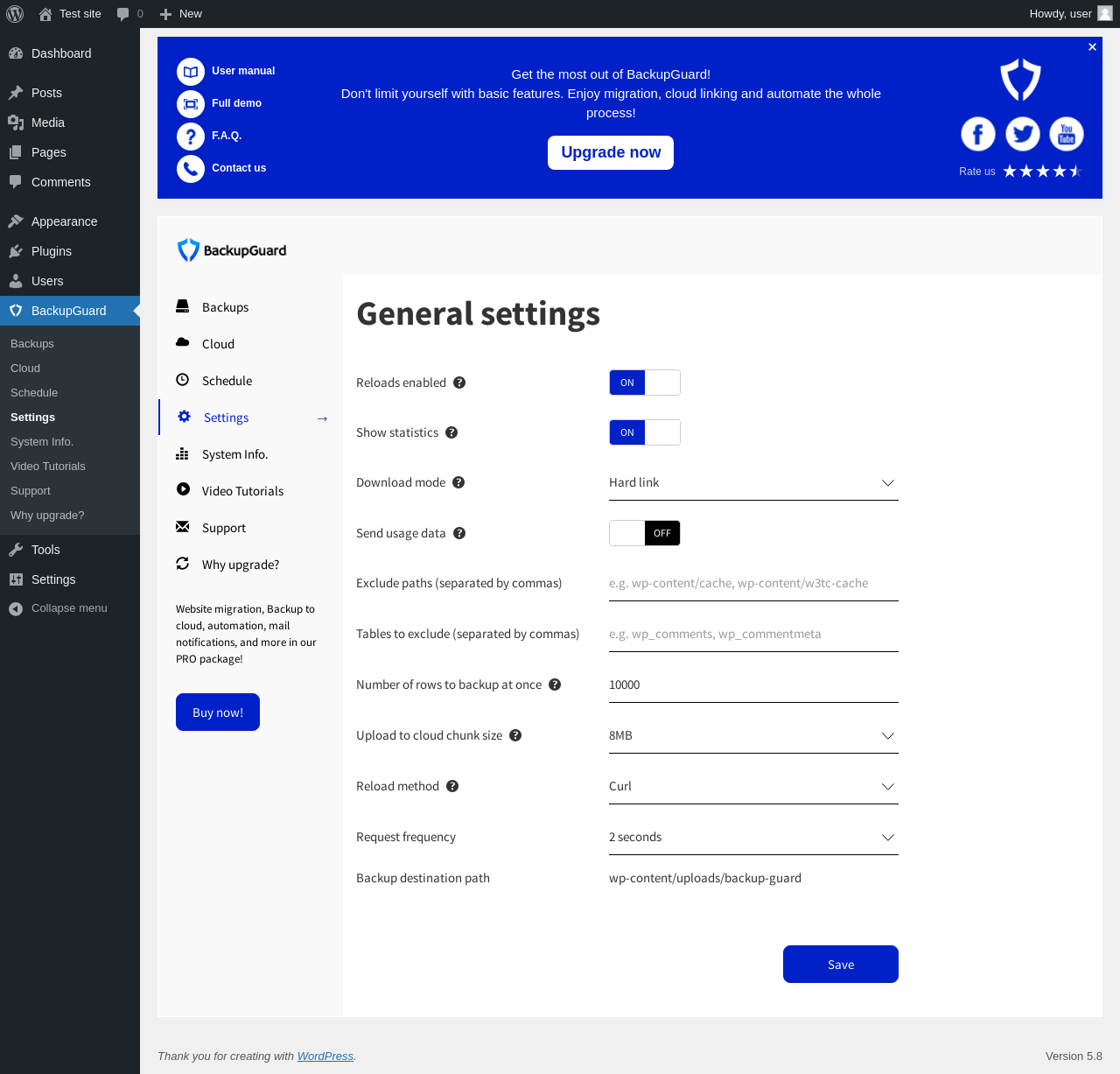Open the Full demo icon
Viewport: 1120px width, 1074px height.
(191, 104)
